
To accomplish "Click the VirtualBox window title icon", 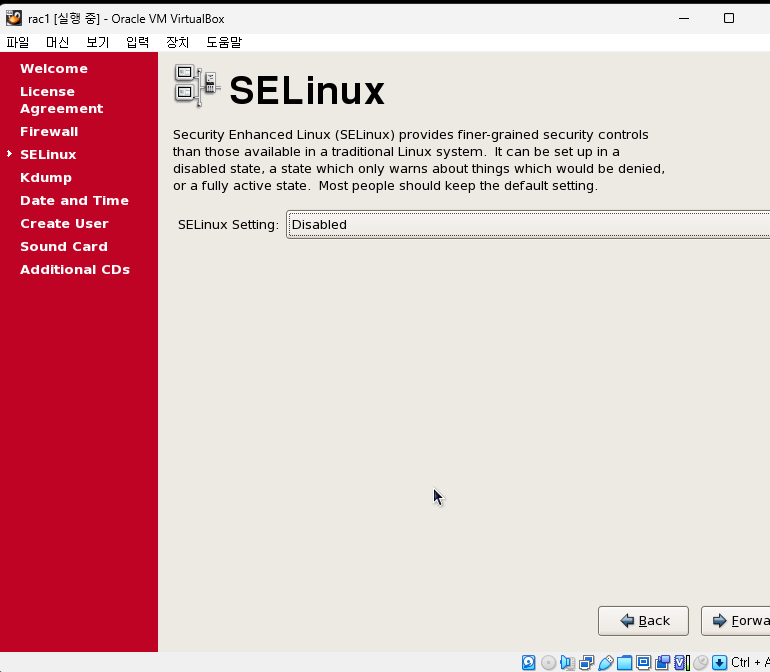I will [14, 18].
